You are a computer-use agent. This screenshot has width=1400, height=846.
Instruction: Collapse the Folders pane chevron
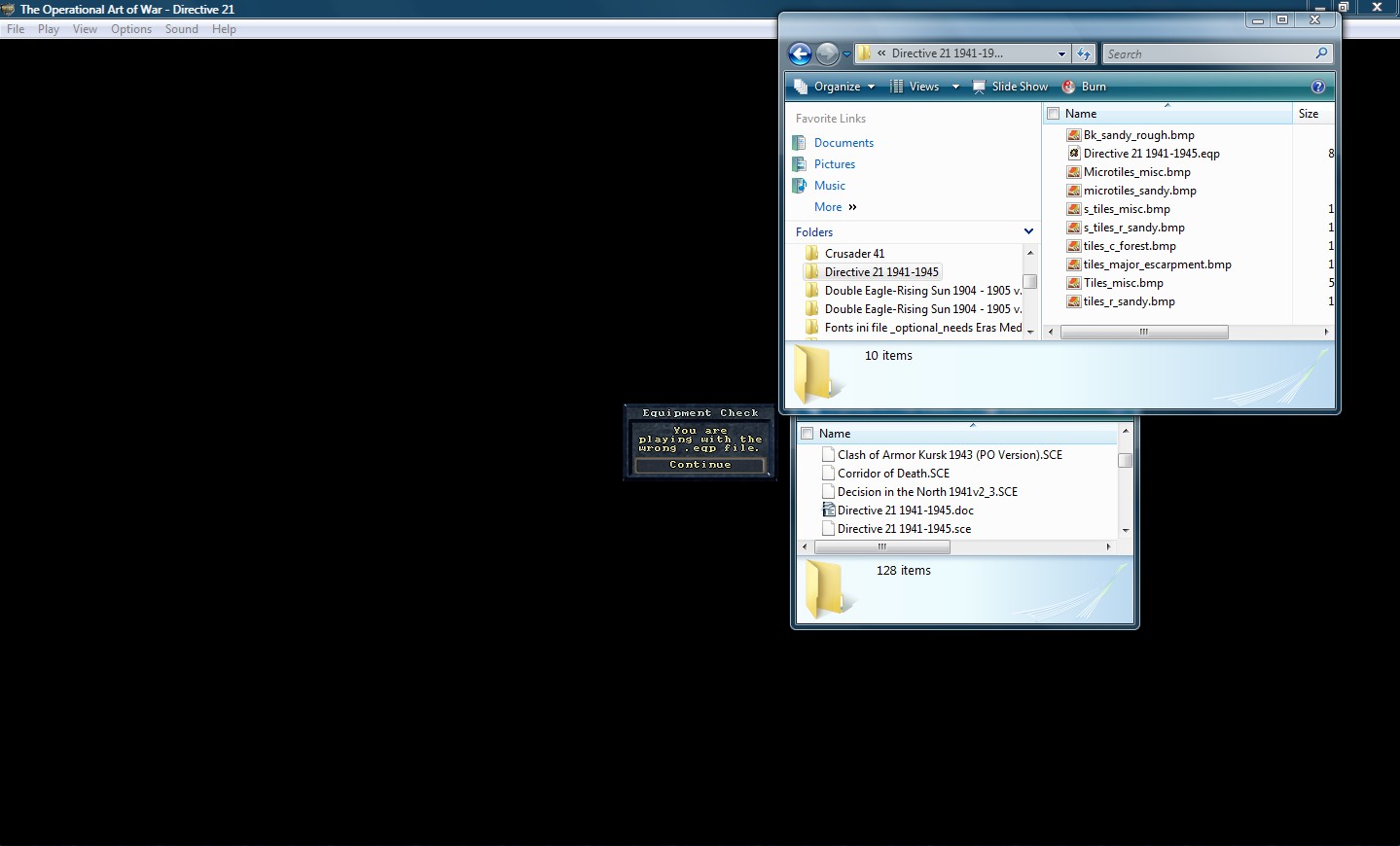[1027, 231]
